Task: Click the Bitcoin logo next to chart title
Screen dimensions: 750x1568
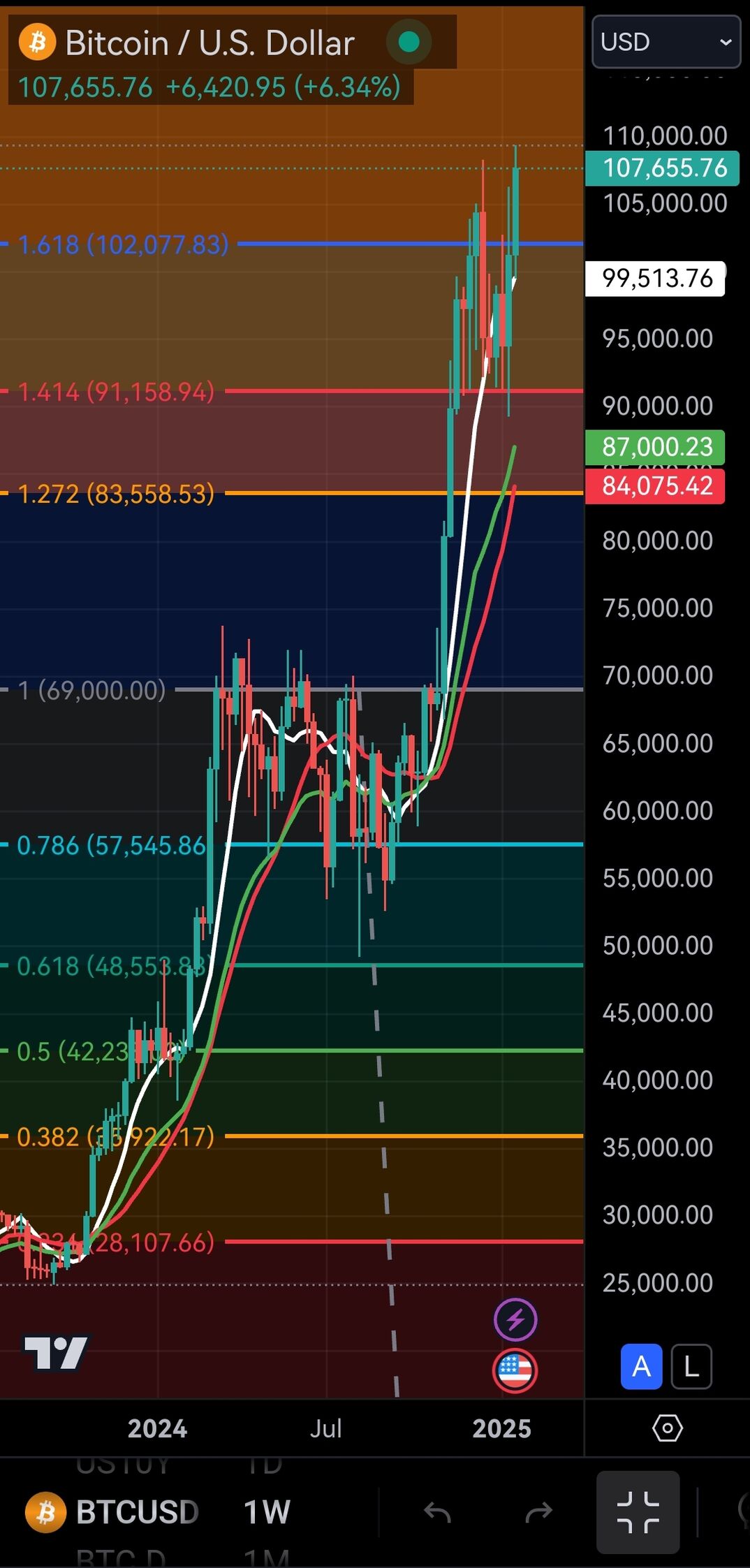Action: pyautogui.click(x=37, y=42)
